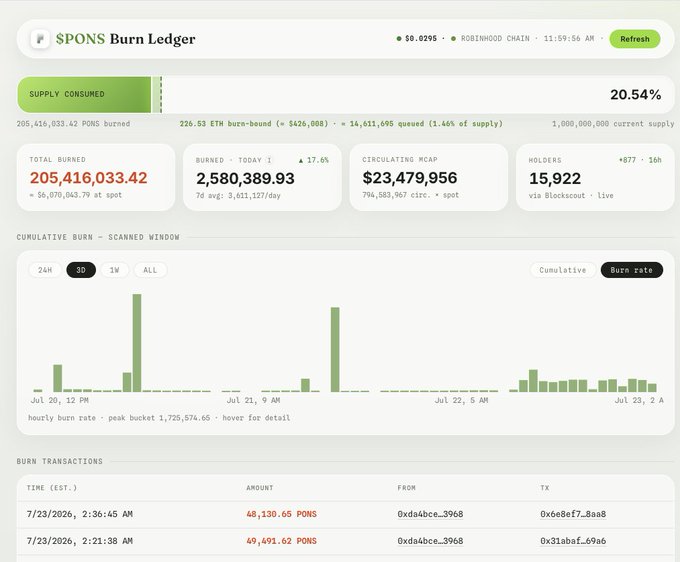Click the tallest bar on Jul 20
This screenshot has width=680, height=562.
point(137,343)
